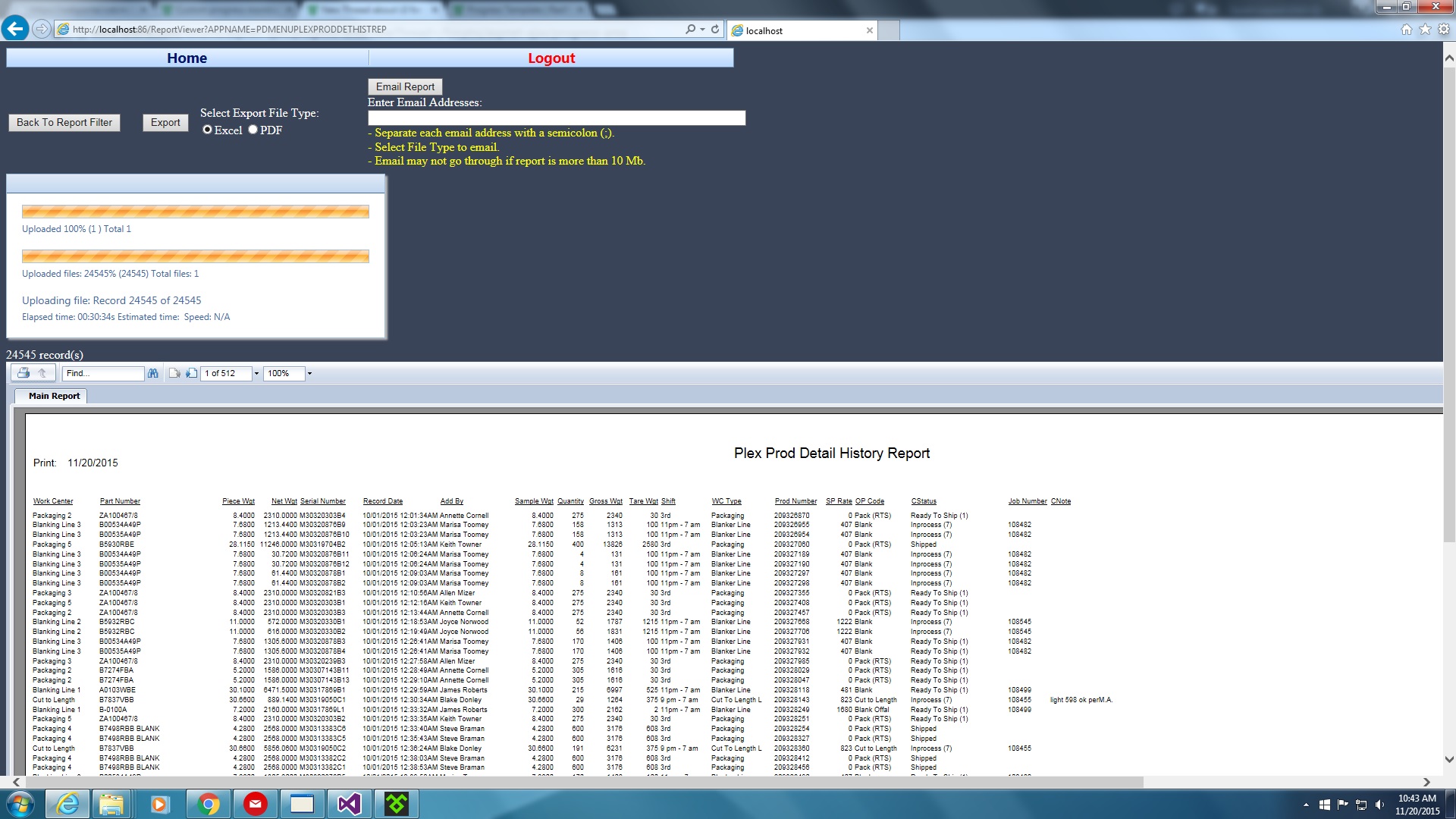Select Excel export file type

(207, 130)
